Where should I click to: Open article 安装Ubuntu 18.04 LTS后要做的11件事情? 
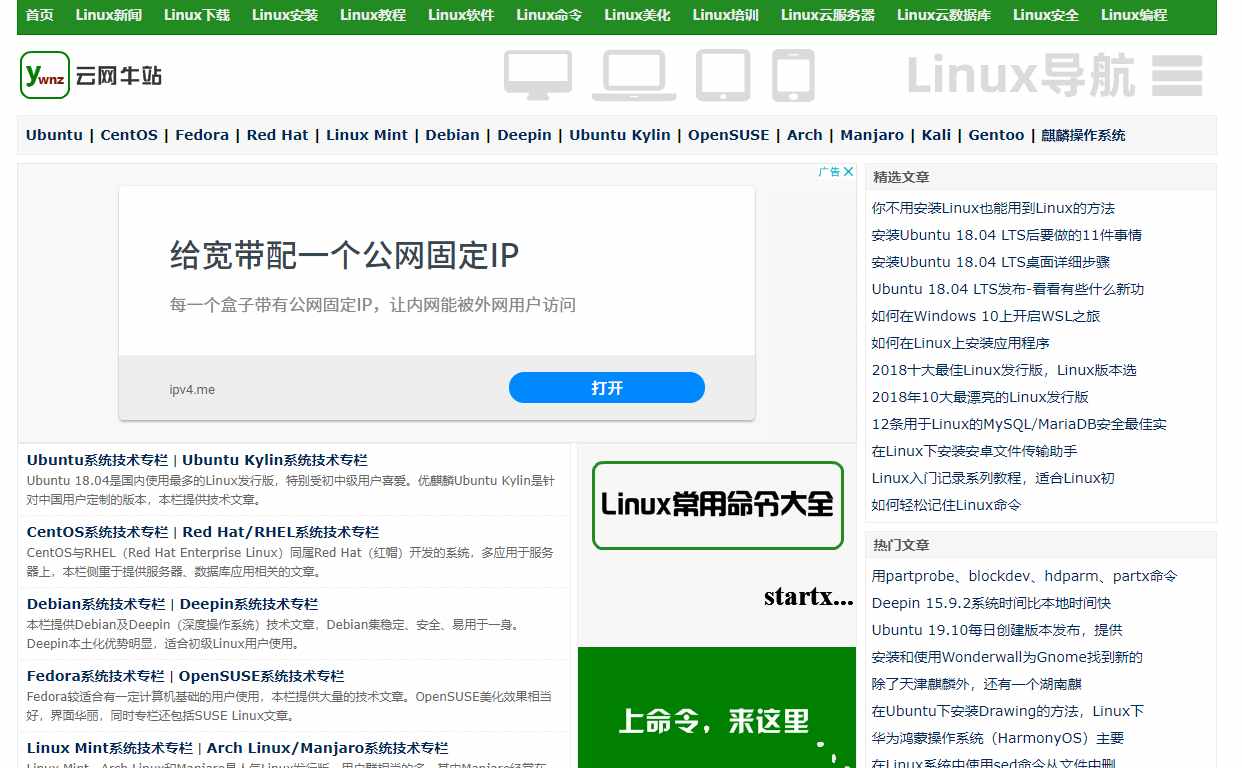(1007, 235)
